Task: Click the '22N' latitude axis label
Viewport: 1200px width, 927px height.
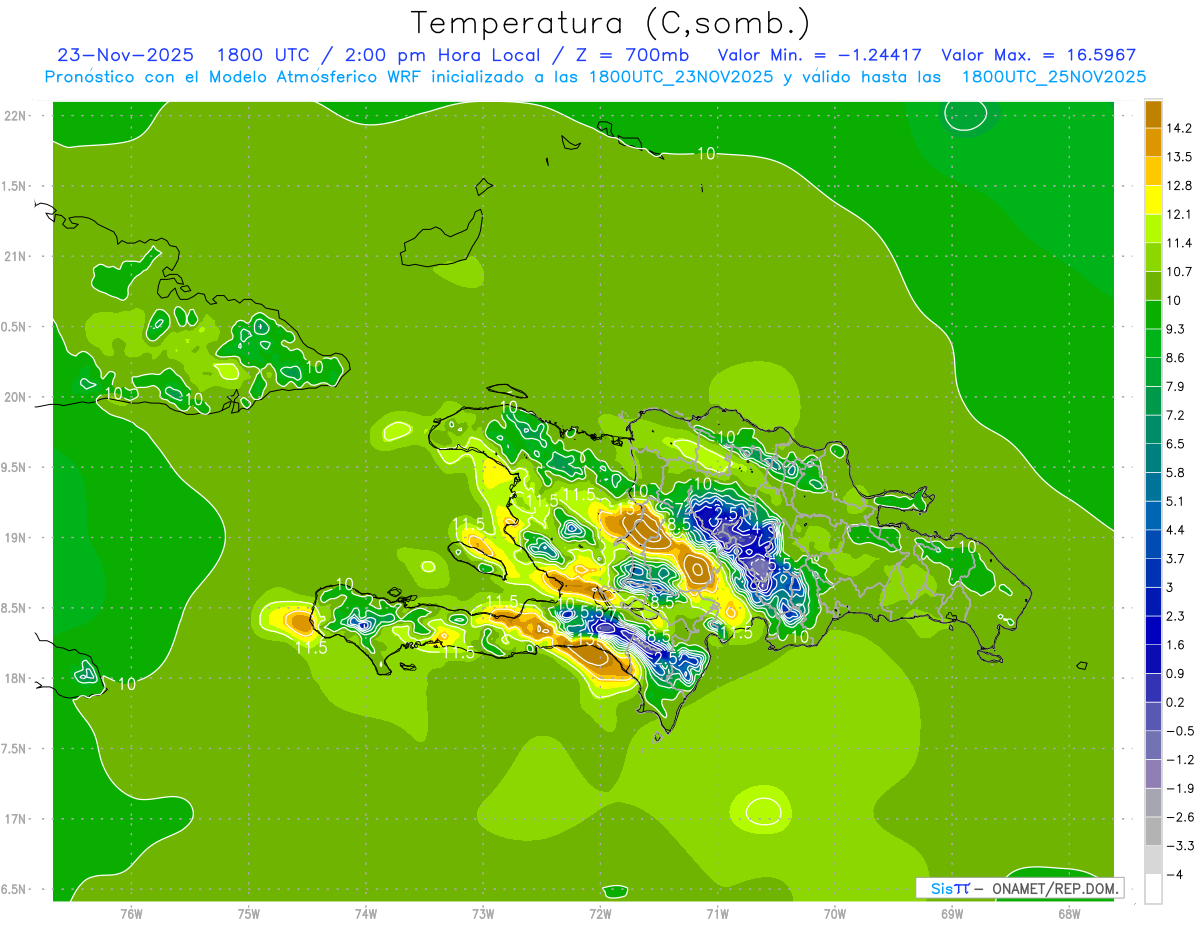Action: (16, 116)
